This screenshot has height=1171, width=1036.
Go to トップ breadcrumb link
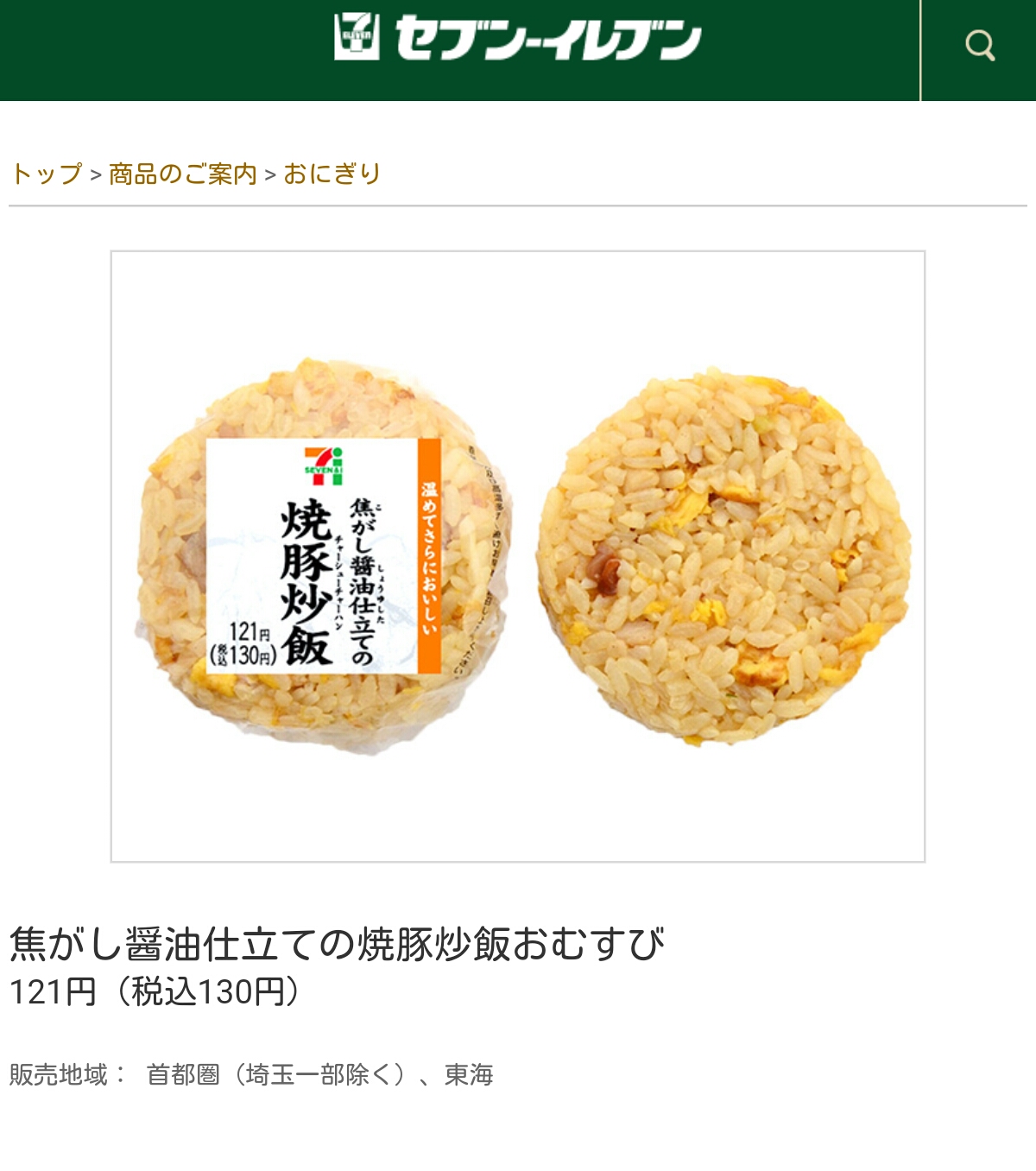pyautogui.click(x=47, y=174)
